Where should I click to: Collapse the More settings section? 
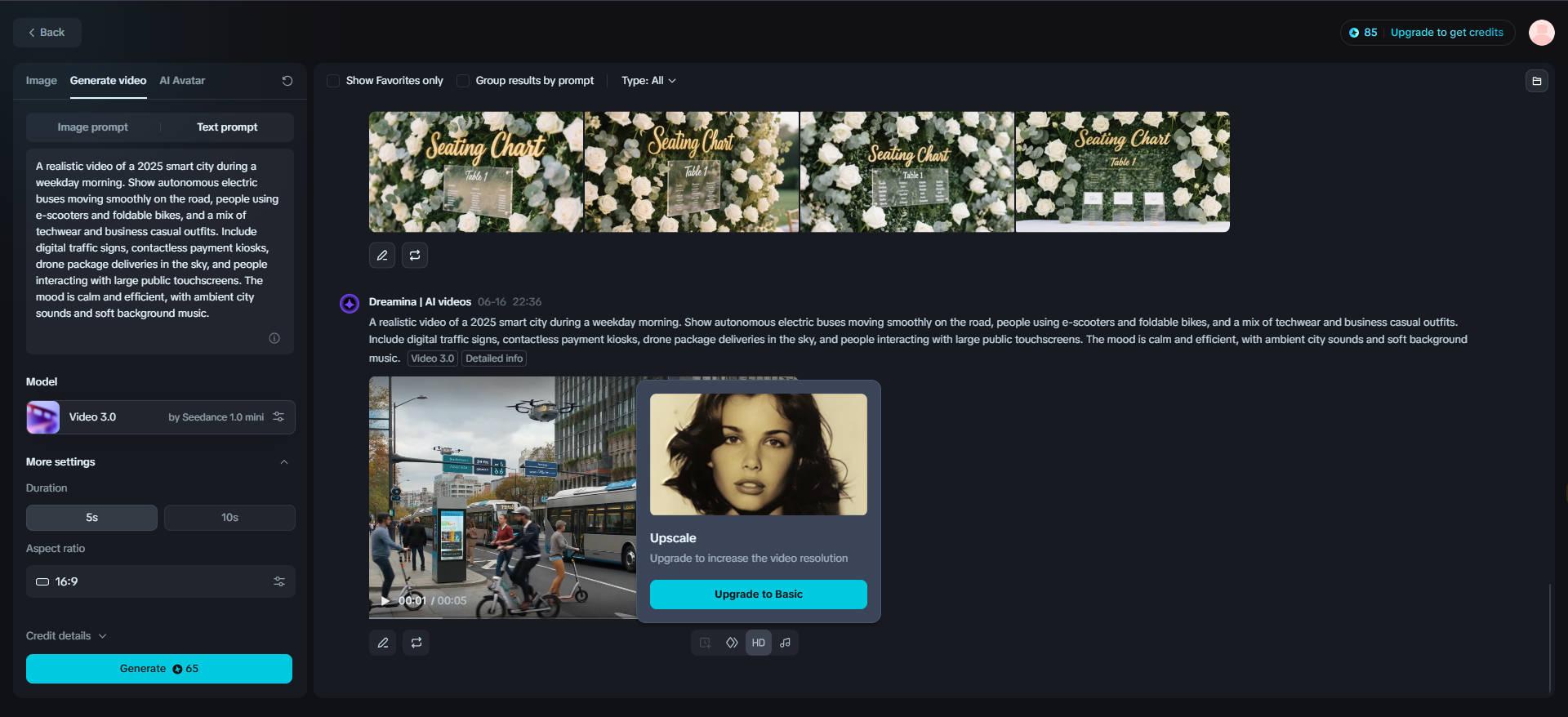(x=284, y=462)
